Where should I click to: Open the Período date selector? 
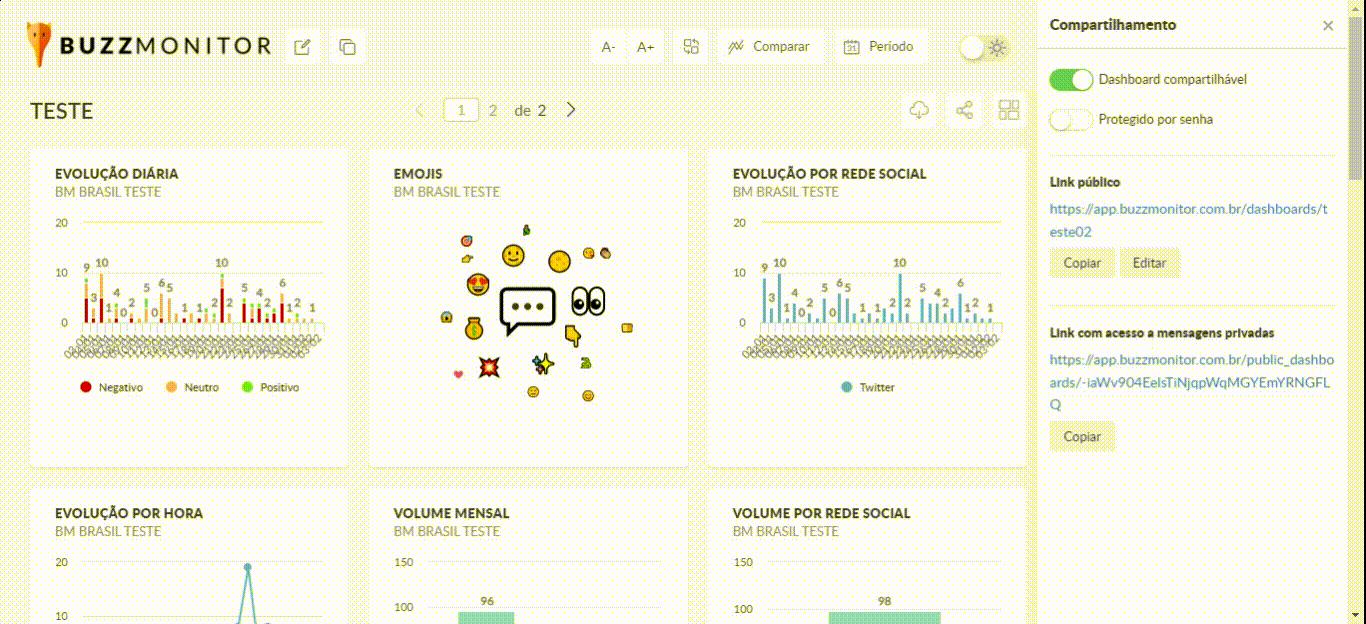[879, 47]
